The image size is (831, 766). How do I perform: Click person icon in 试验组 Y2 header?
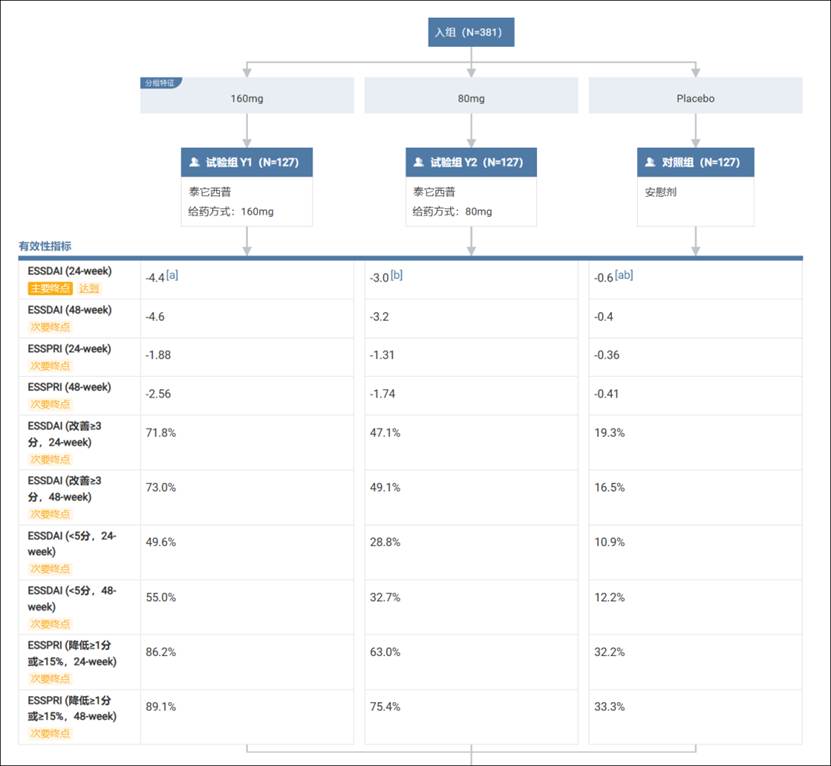pyautogui.click(x=419, y=162)
